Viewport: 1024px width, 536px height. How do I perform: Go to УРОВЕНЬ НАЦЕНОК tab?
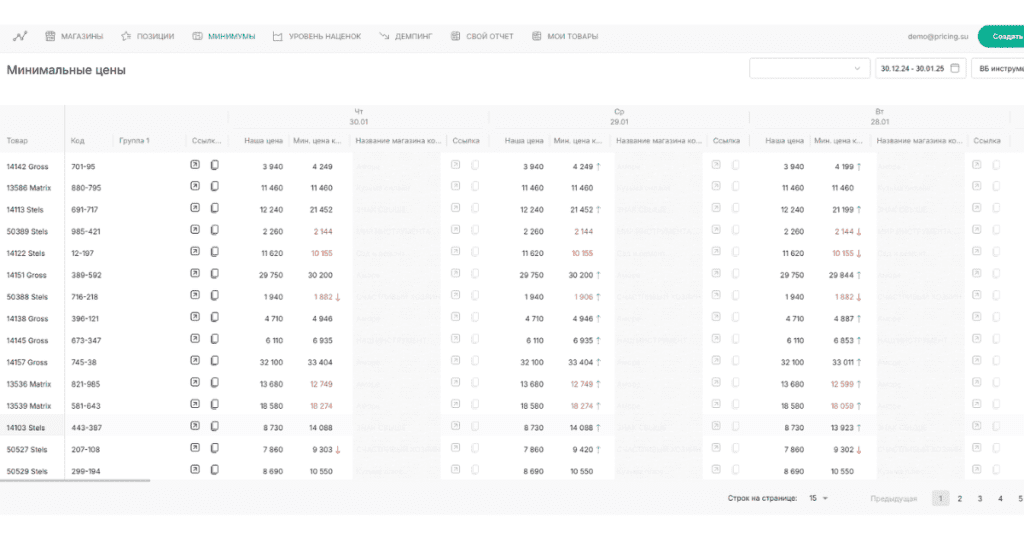tap(317, 36)
